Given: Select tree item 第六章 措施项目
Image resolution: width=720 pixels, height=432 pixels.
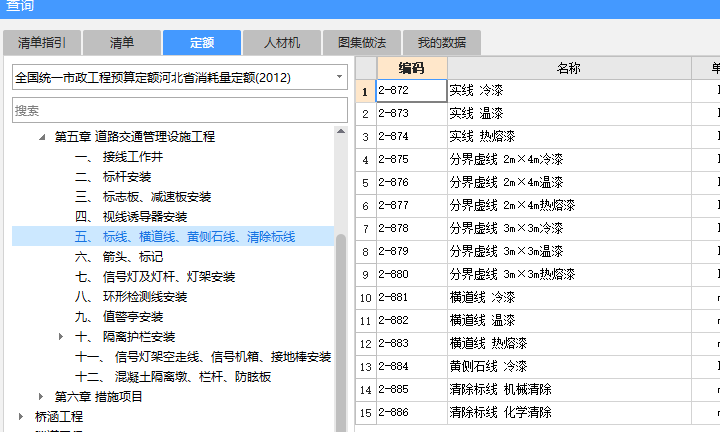Looking at the screenshot, I should pos(98,397).
